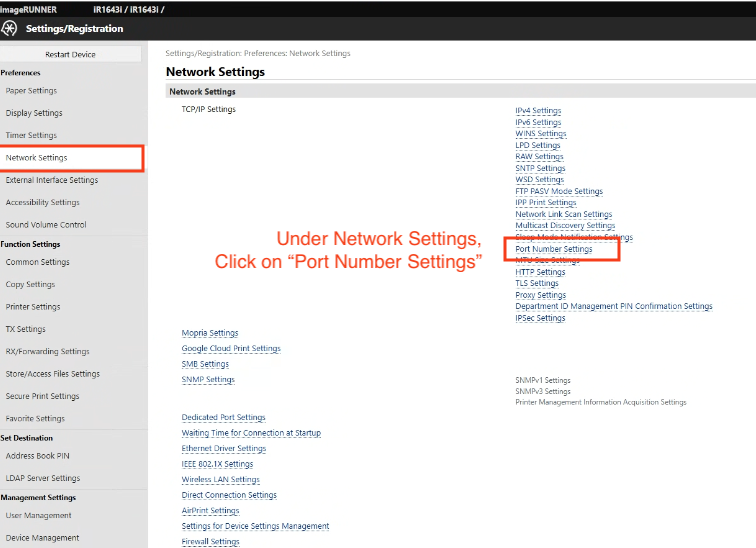
Task: Click the Mopria Settings link
Action: tap(210, 333)
